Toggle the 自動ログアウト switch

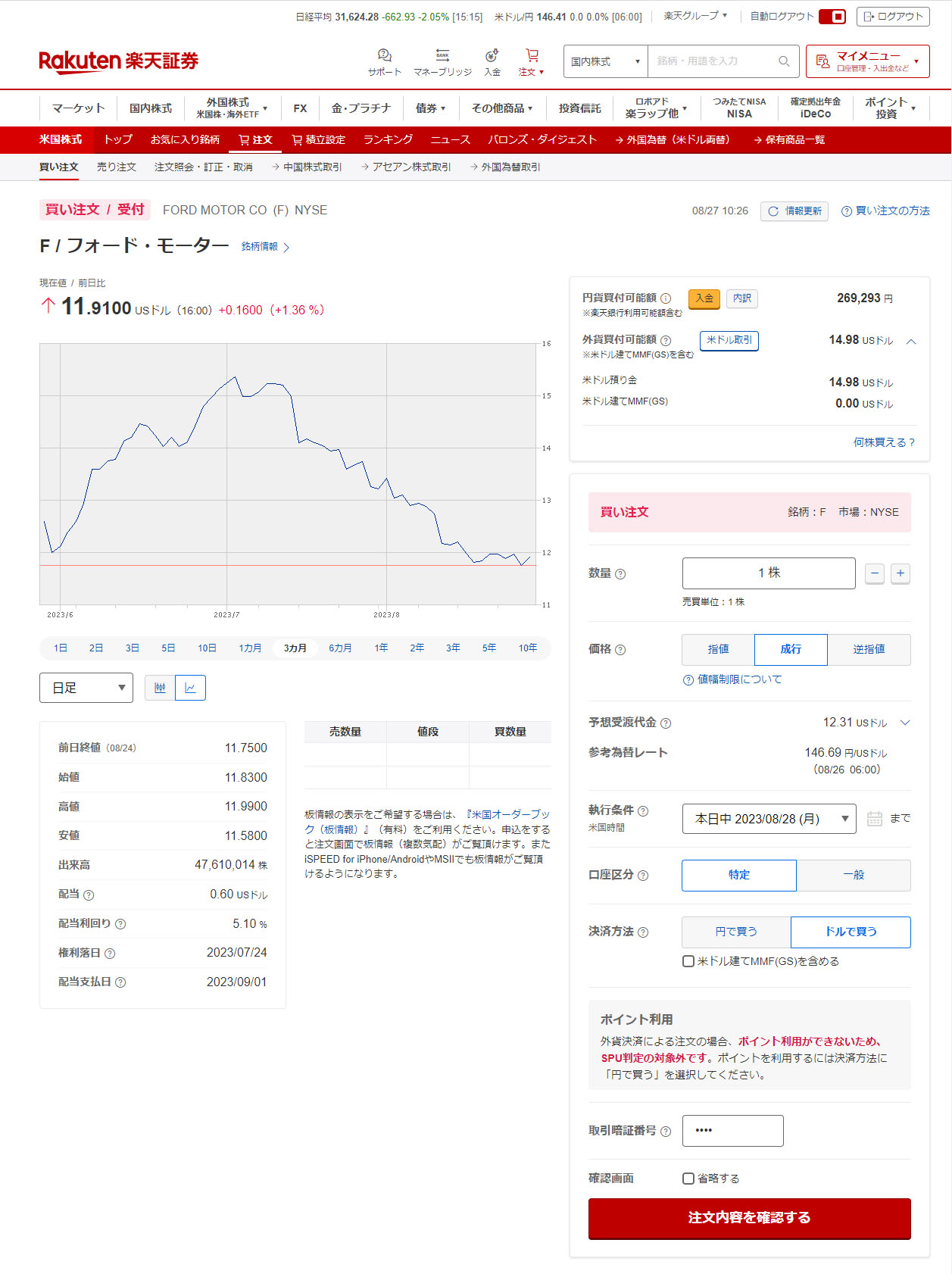[832, 17]
